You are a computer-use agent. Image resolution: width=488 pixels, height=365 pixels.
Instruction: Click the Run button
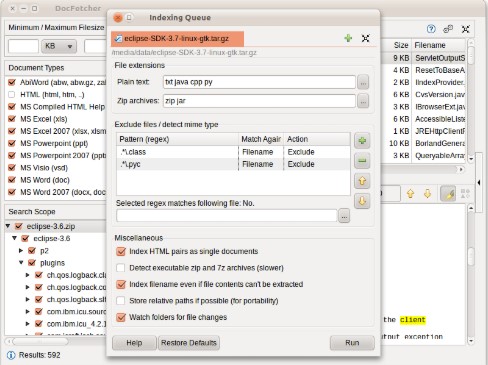(352, 343)
